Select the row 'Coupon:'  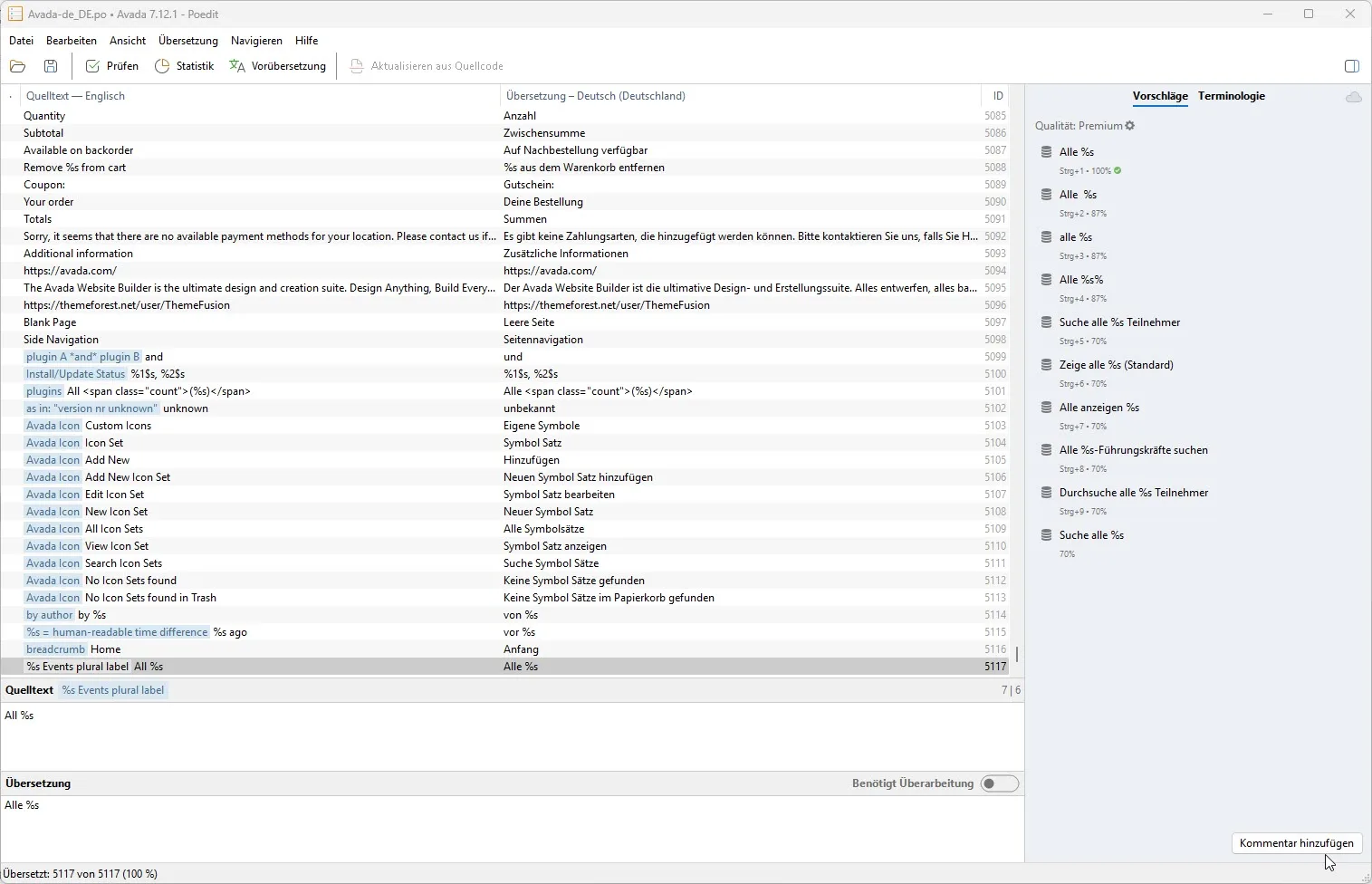pos(506,185)
